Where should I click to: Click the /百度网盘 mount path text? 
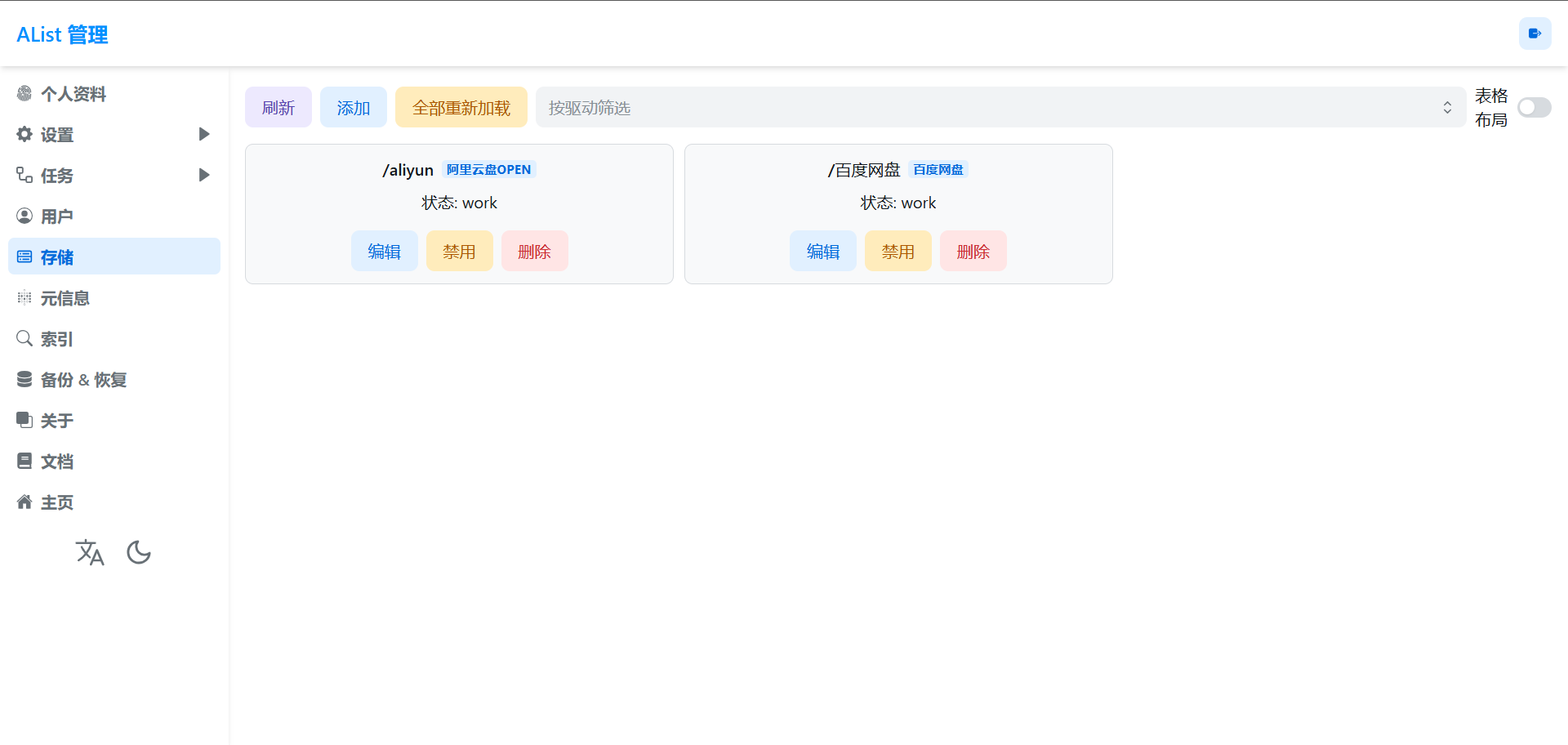[864, 170]
